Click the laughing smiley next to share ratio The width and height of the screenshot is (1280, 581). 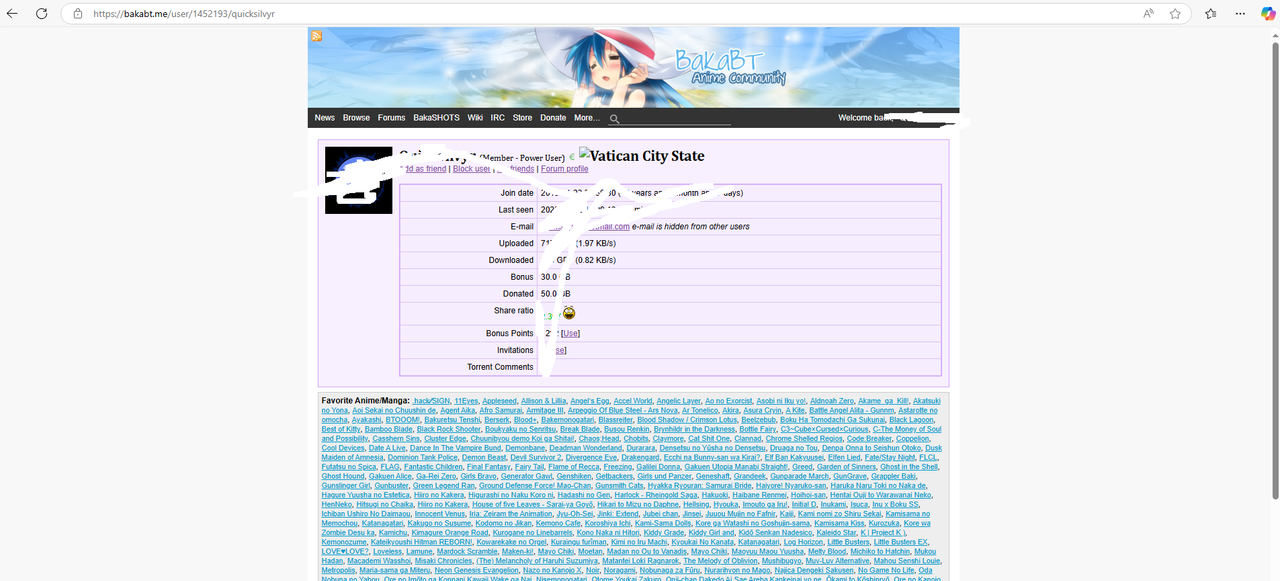[x=569, y=314]
